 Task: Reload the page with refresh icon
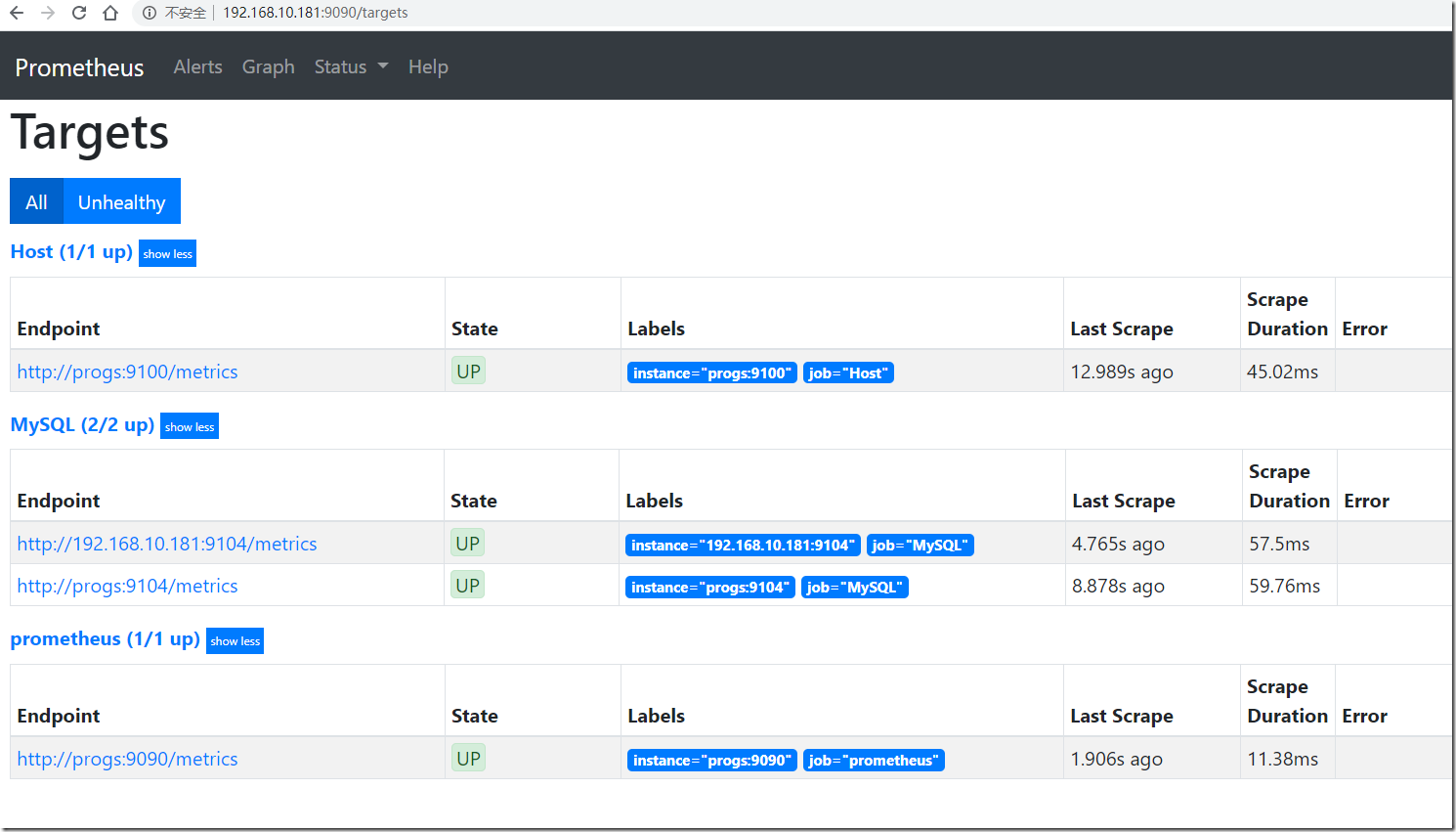point(79,13)
